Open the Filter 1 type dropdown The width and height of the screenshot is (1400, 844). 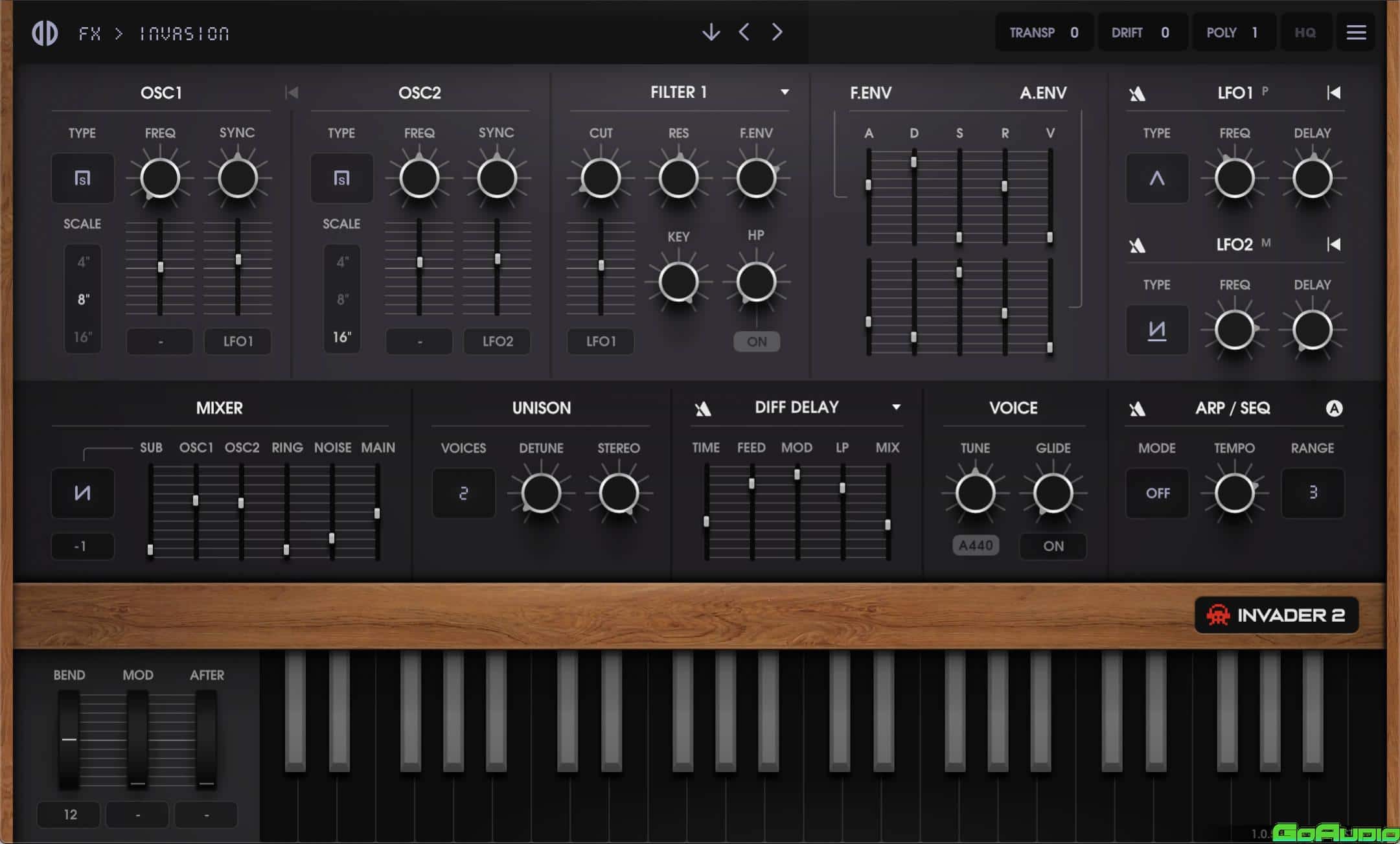pyautogui.click(x=785, y=93)
